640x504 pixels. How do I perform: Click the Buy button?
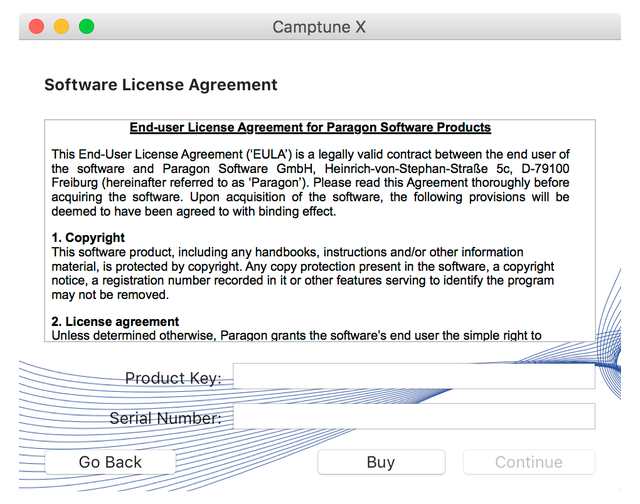tap(381, 462)
